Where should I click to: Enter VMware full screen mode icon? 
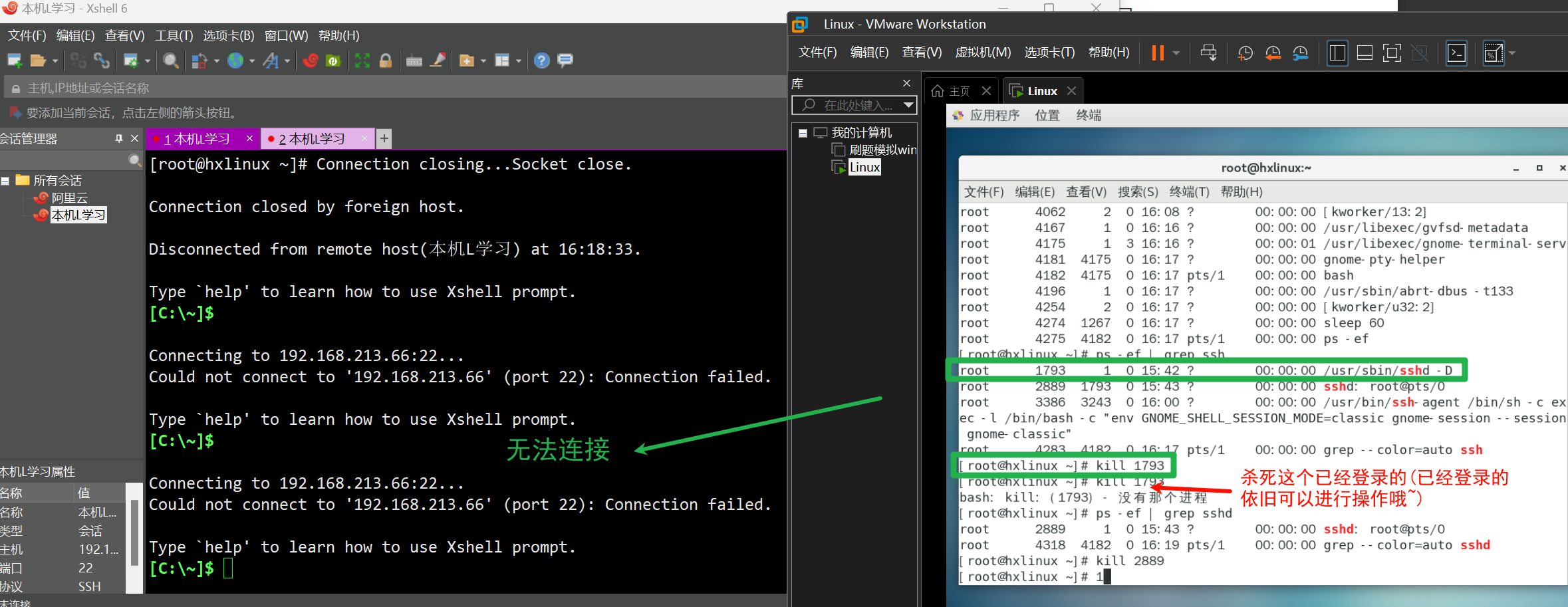pyautogui.click(x=1392, y=53)
